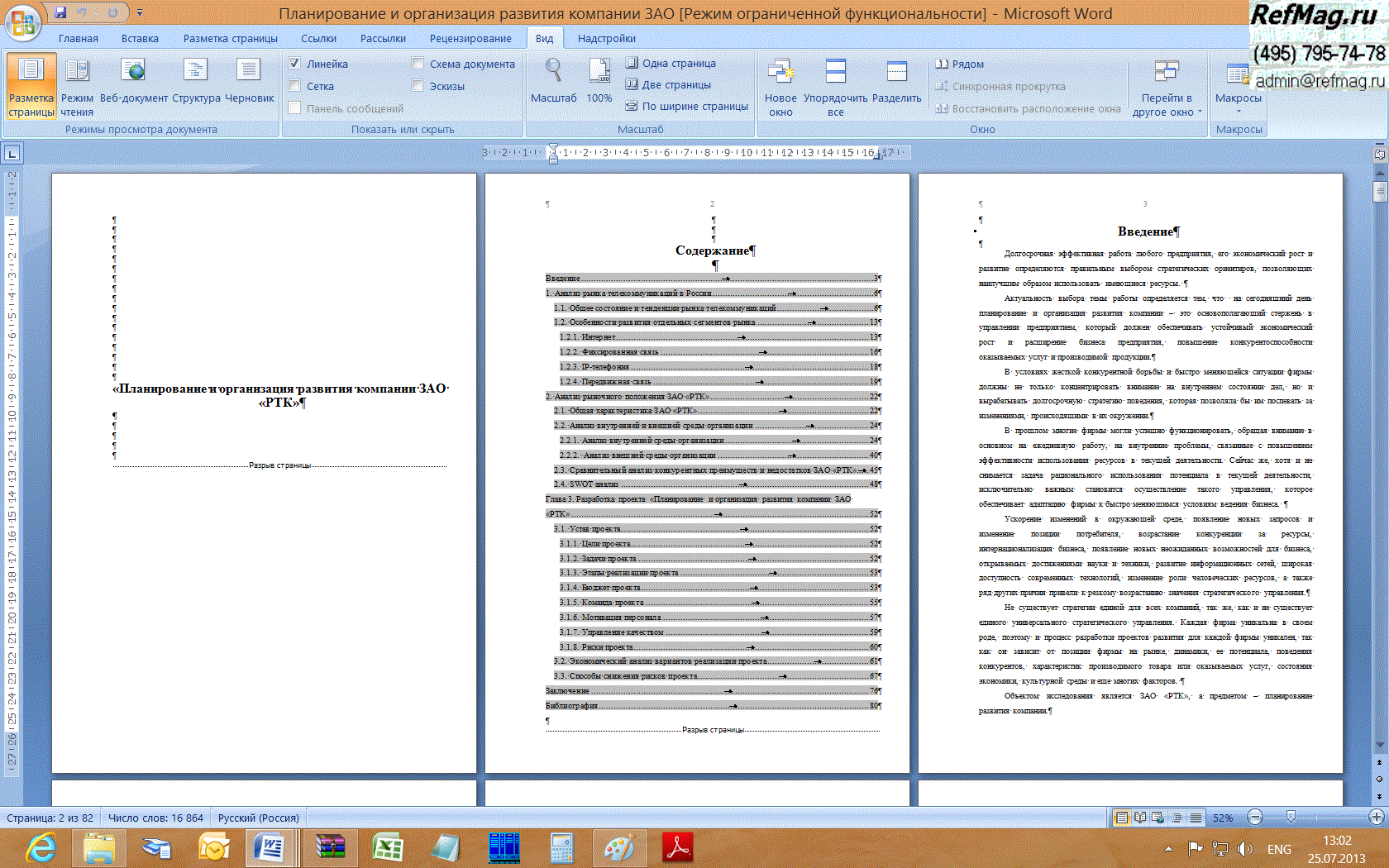Open the Рецензирование ribbon tab
This screenshot has height=868, width=1389.
470,38
